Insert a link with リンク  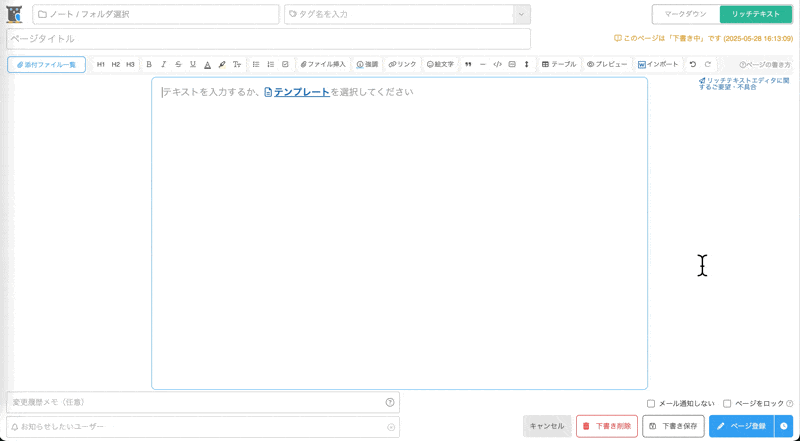403,64
